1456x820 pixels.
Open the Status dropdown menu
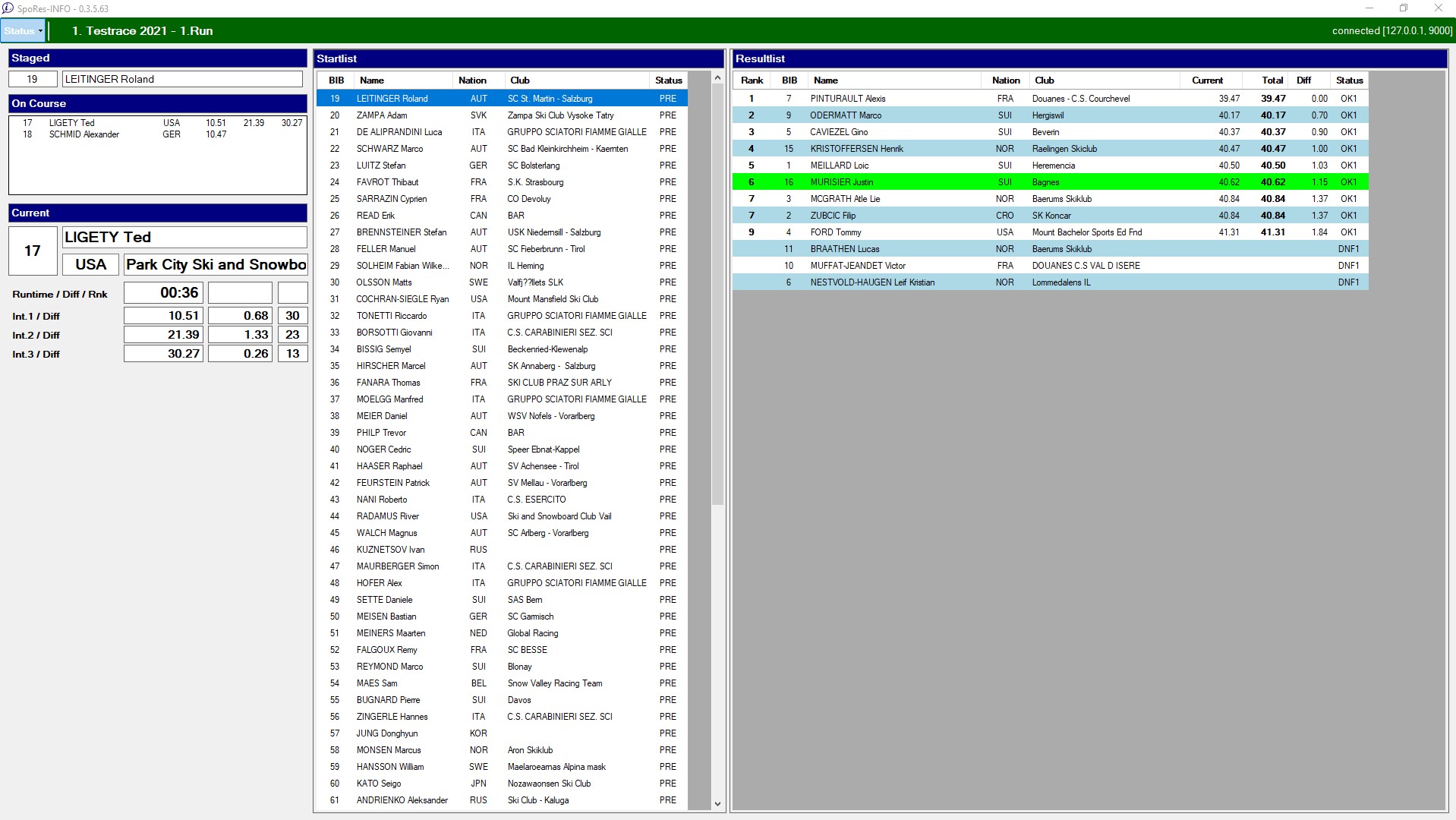pyautogui.click(x=23, y=31)
